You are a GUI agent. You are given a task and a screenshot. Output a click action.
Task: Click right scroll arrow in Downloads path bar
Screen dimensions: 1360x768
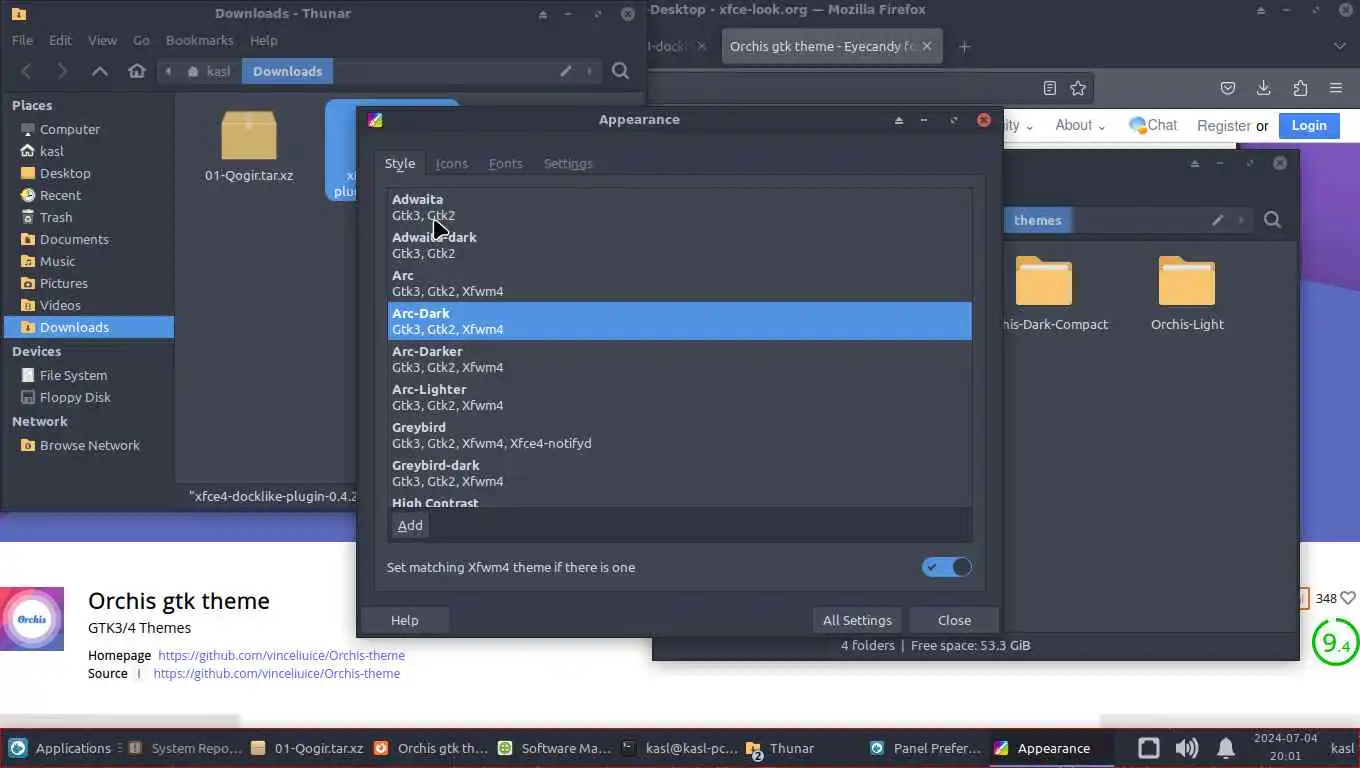590,71
